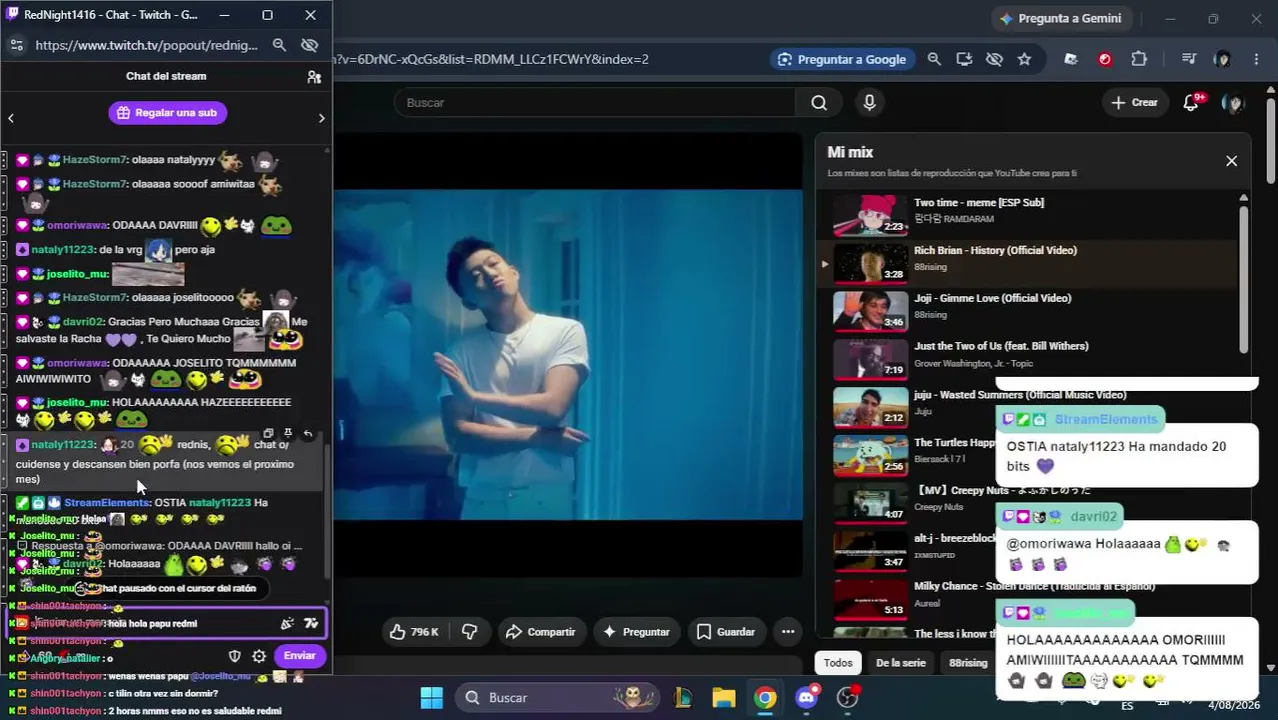Open chat settings gear icon
This screenshot has height=720, width=1278.
point(259,656)
